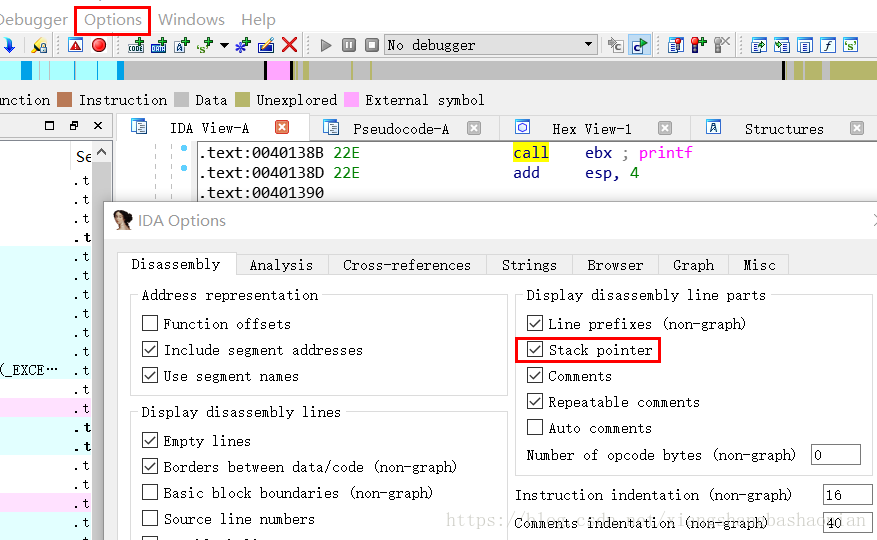The width and height of the screenshot is (877, 540).
Task: Click the blue down arrow toolbar icon
Action: pos(9,45)
